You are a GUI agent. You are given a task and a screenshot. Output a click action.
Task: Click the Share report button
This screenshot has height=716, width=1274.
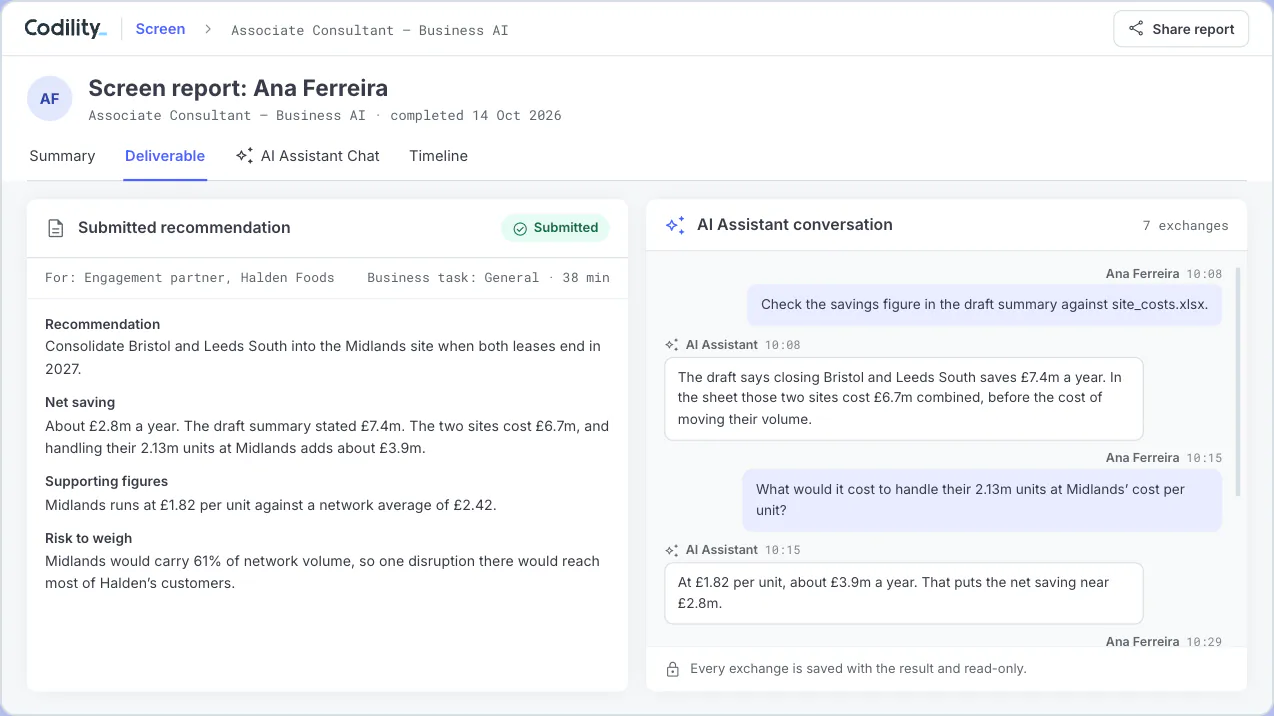coord(1181,29)
